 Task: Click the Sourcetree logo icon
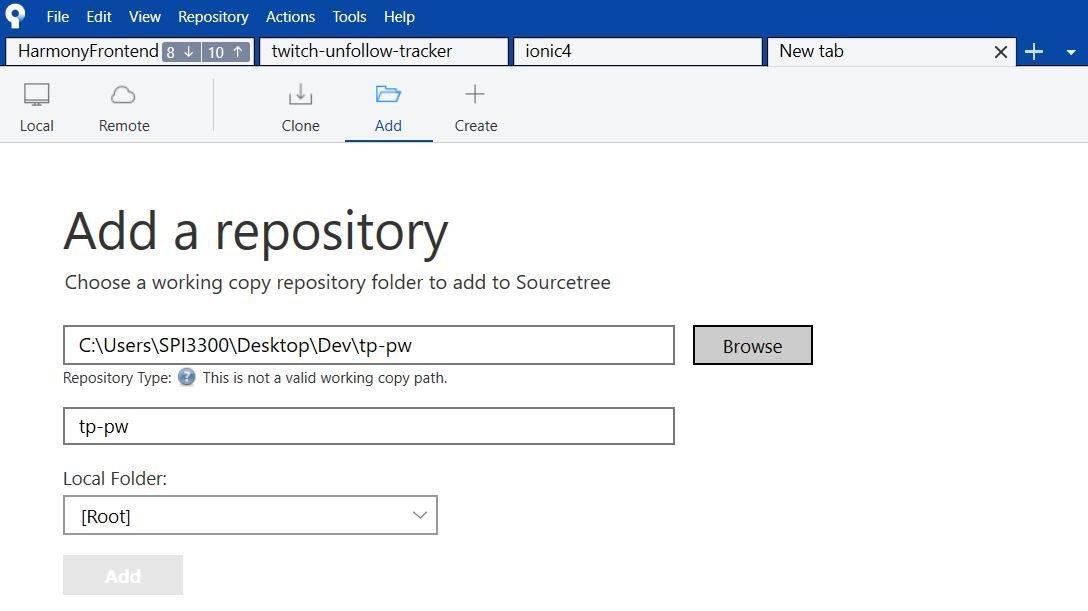(15, 15)
